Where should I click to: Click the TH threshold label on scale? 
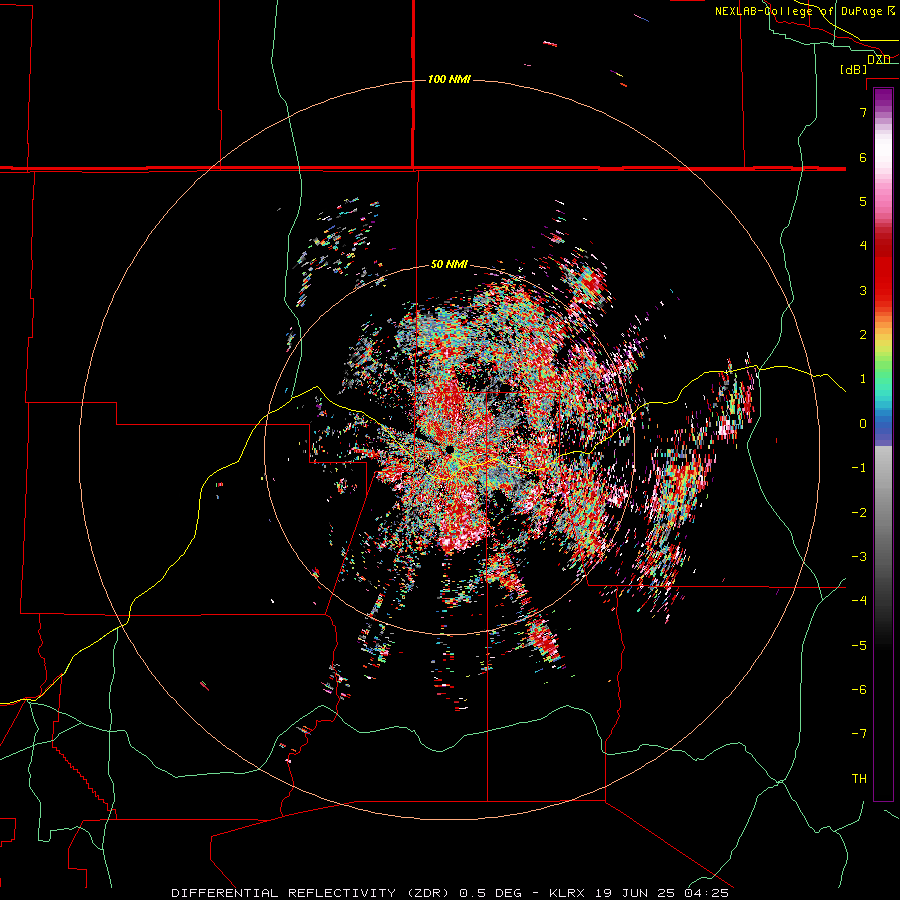[859, 778]
